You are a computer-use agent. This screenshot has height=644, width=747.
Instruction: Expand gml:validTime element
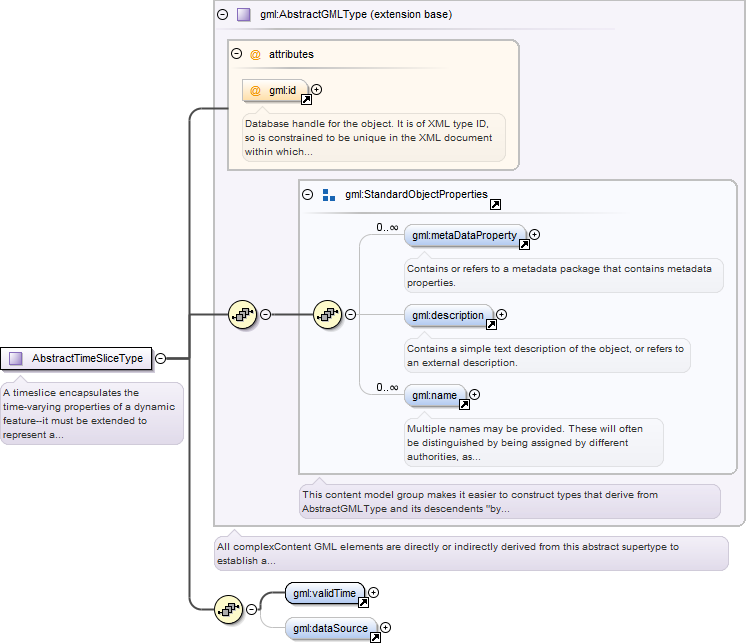pyautogui.click(x=374, y=593)
